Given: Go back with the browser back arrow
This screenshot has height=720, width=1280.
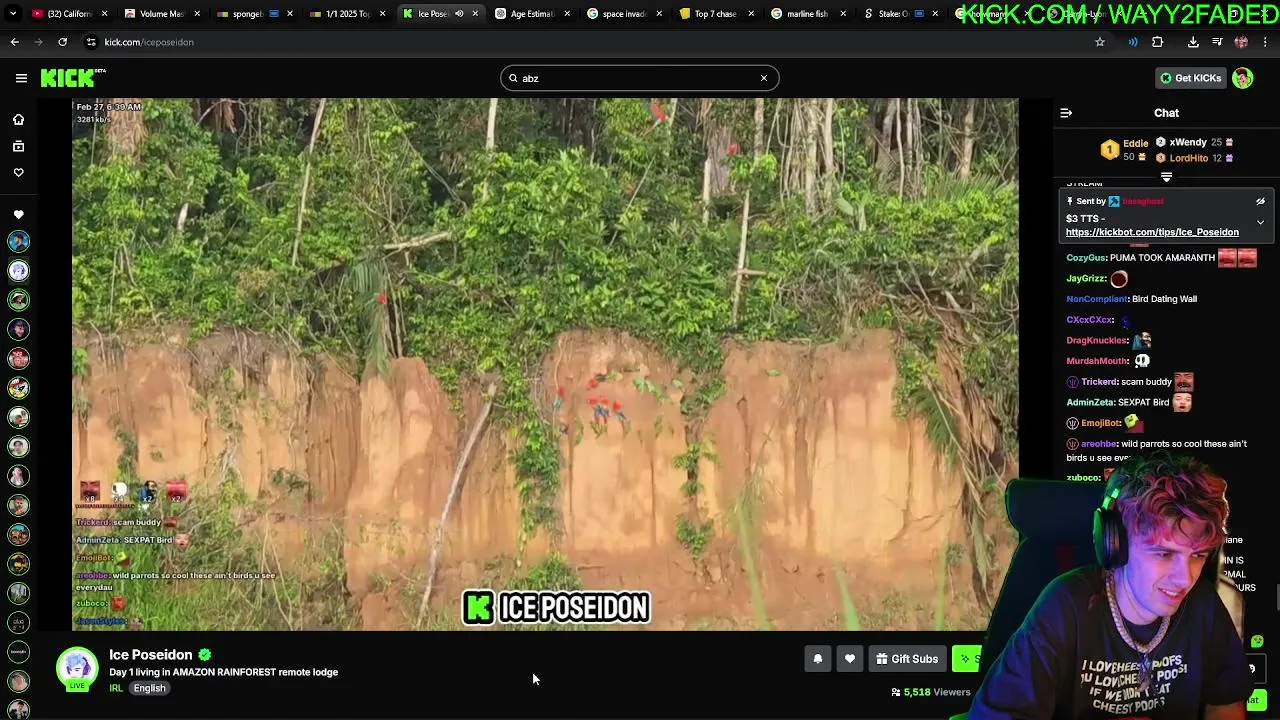Looking at the screenshot, I should pos(15,42).
